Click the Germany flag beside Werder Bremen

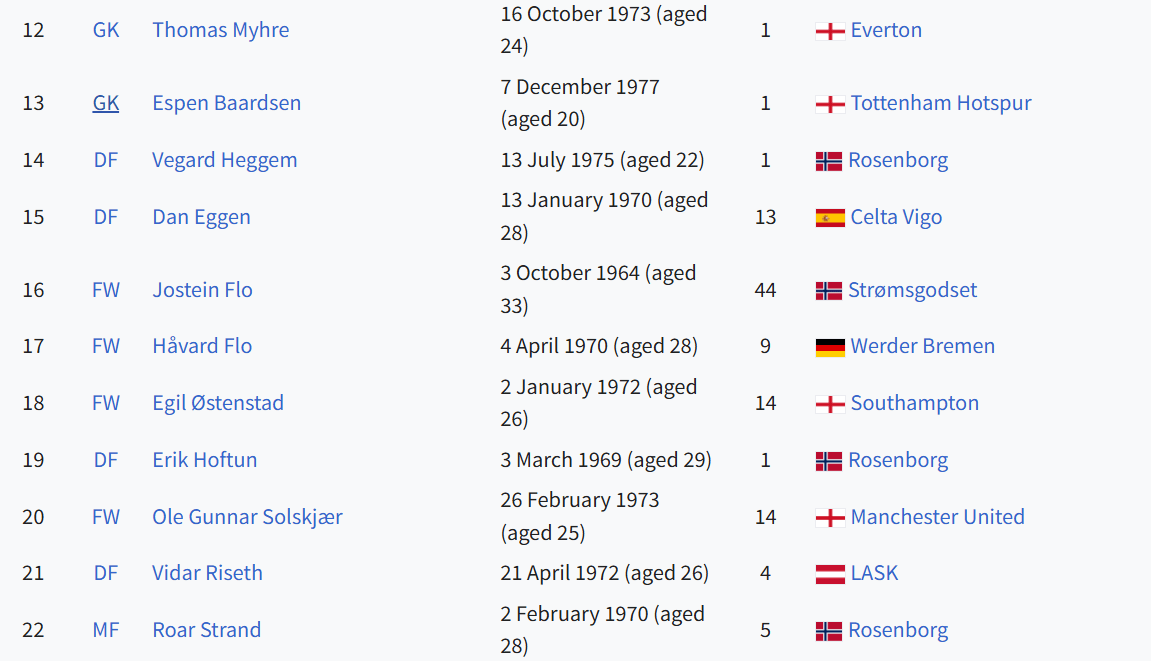(829, 347)
